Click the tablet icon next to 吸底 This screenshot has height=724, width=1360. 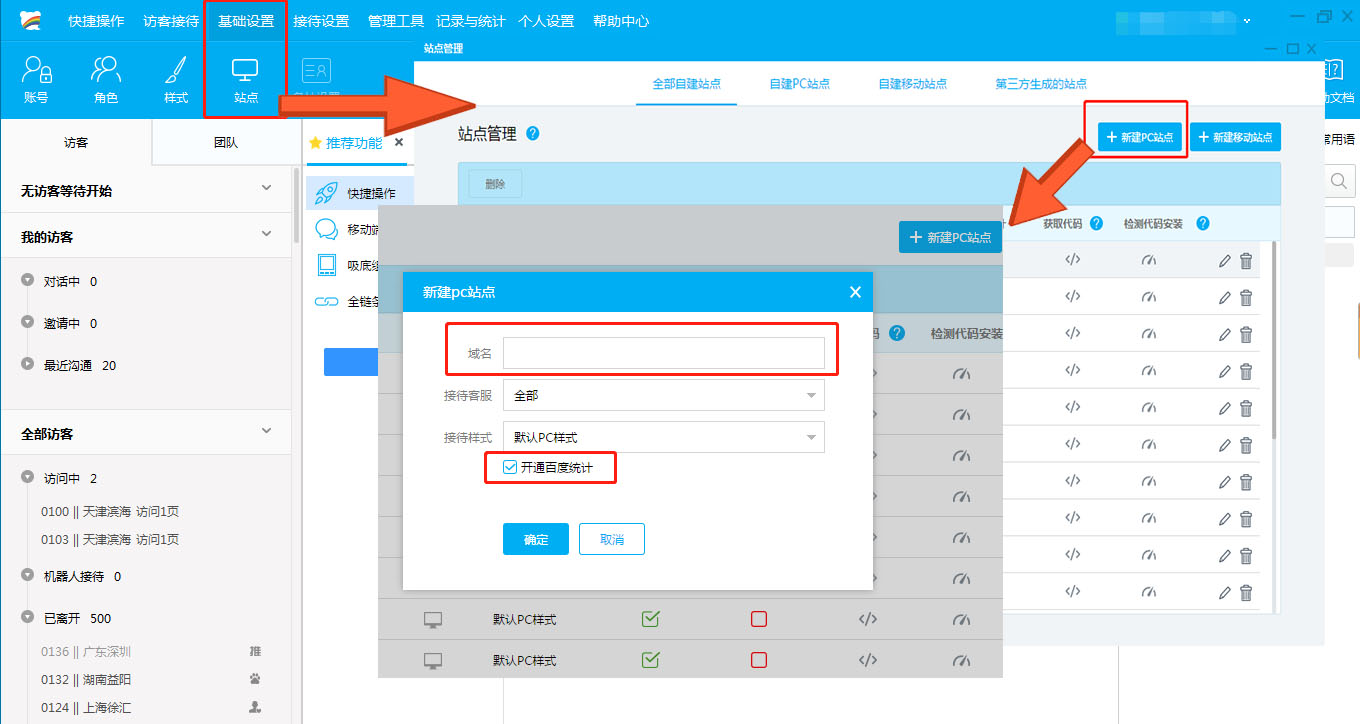click(326, 265)
